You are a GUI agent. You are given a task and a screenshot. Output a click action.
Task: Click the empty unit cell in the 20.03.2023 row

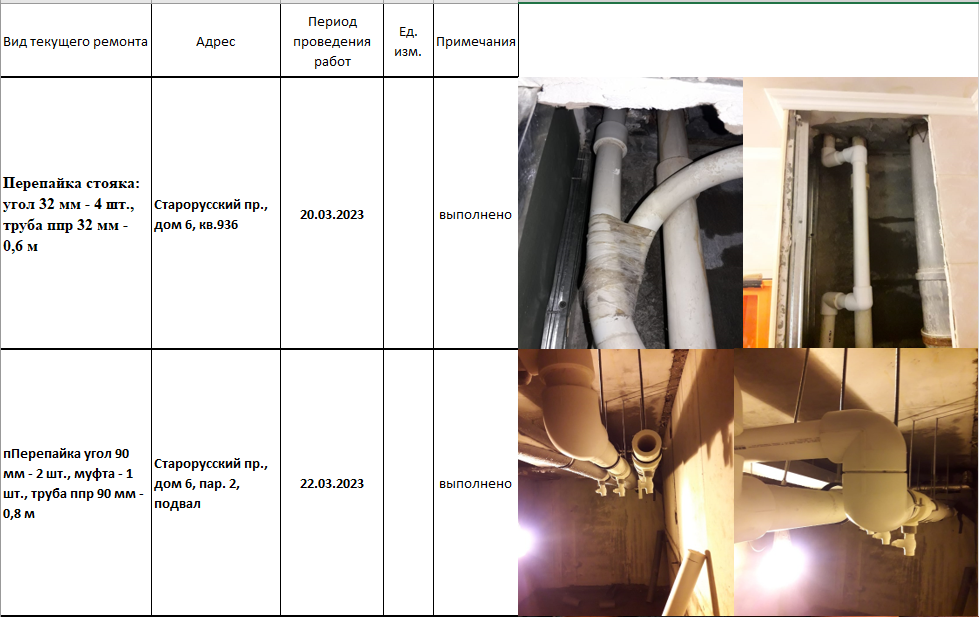(x=408, y=214)
